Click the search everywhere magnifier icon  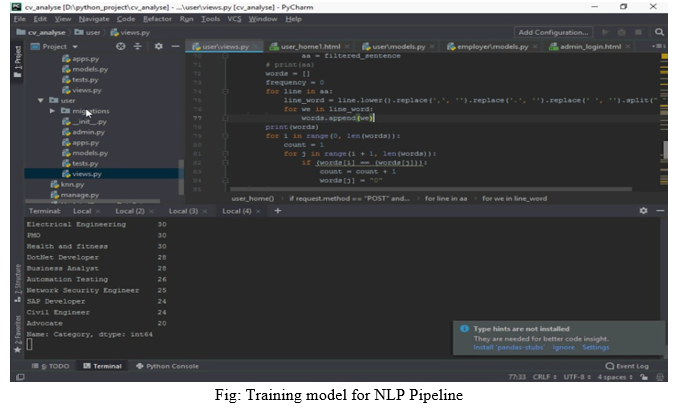pyautogui.click(x=659, y=32)
